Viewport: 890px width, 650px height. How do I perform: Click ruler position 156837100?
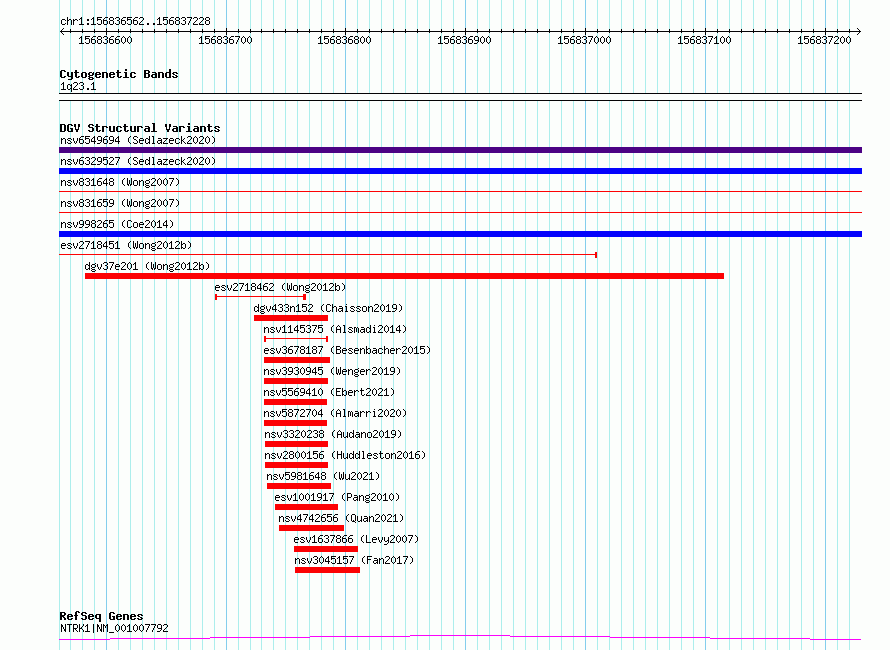[704, 40]
